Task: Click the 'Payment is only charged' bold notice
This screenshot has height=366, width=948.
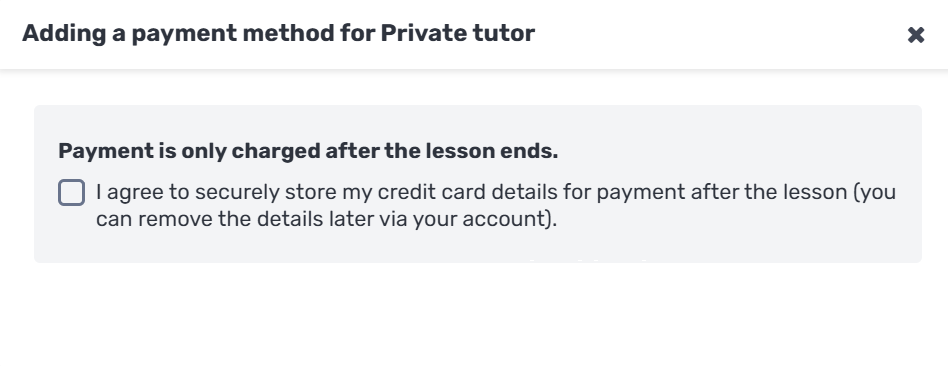Action: (x=308, y=151)
